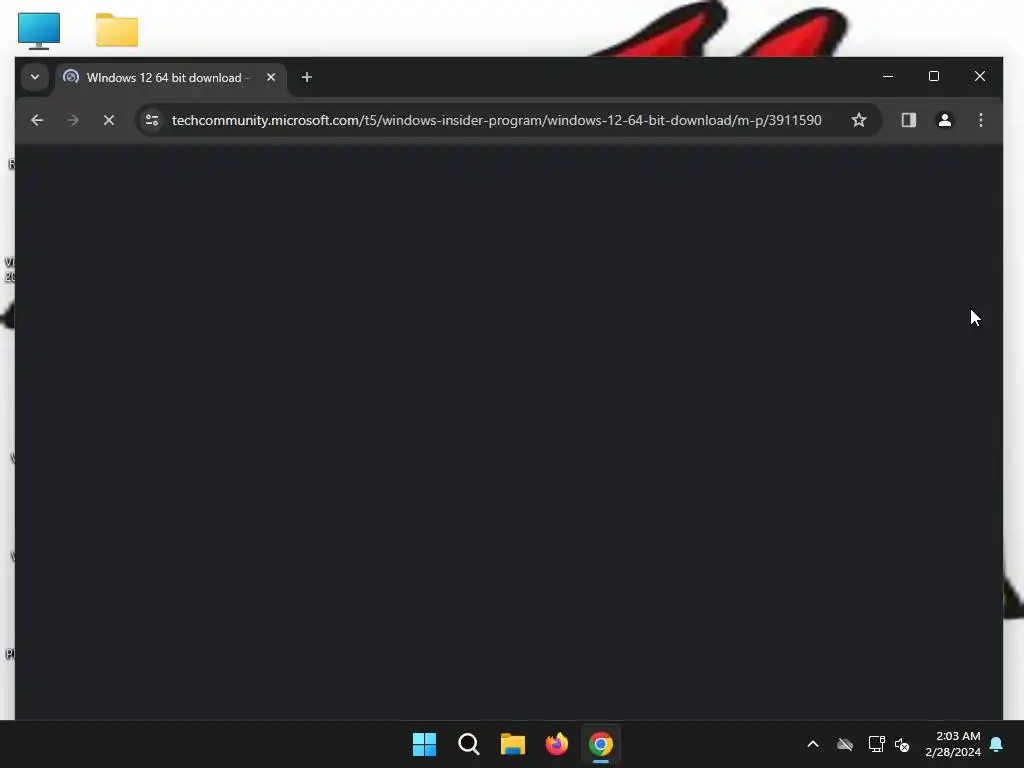This screenshot has width=1024, height=768.
Task: Launch Firefox from the taskbar
Action: (x=557, y=744)
